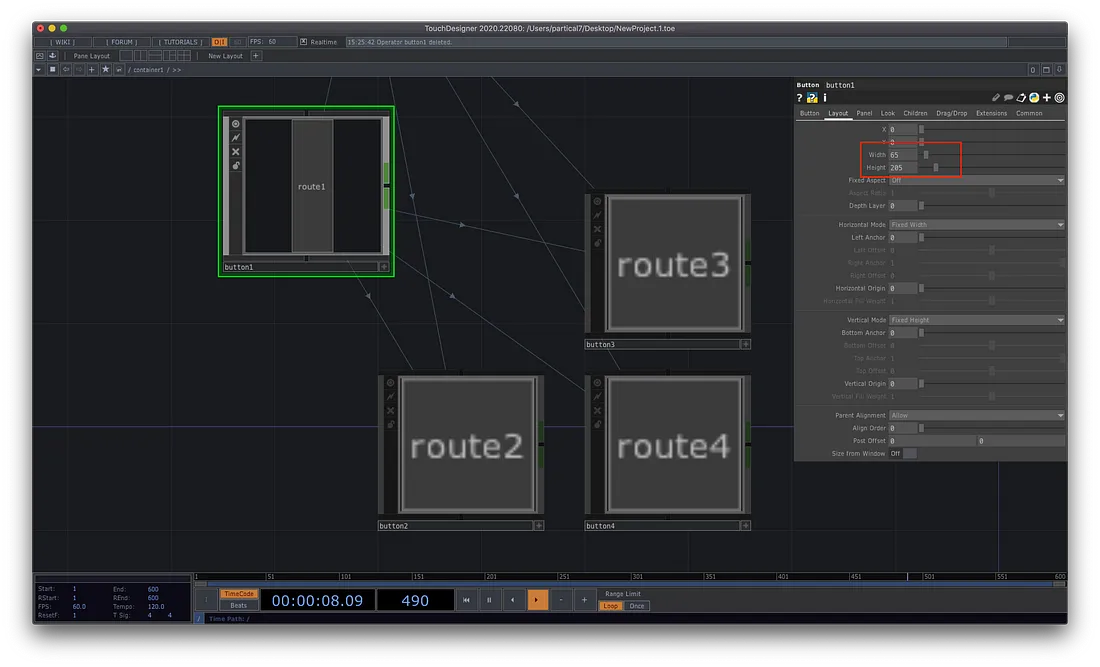Image resolution: width=1100 pixels, height=667 pixels.
Task: Click the viewer active icon on button1
Action: [x=236, y=124]
